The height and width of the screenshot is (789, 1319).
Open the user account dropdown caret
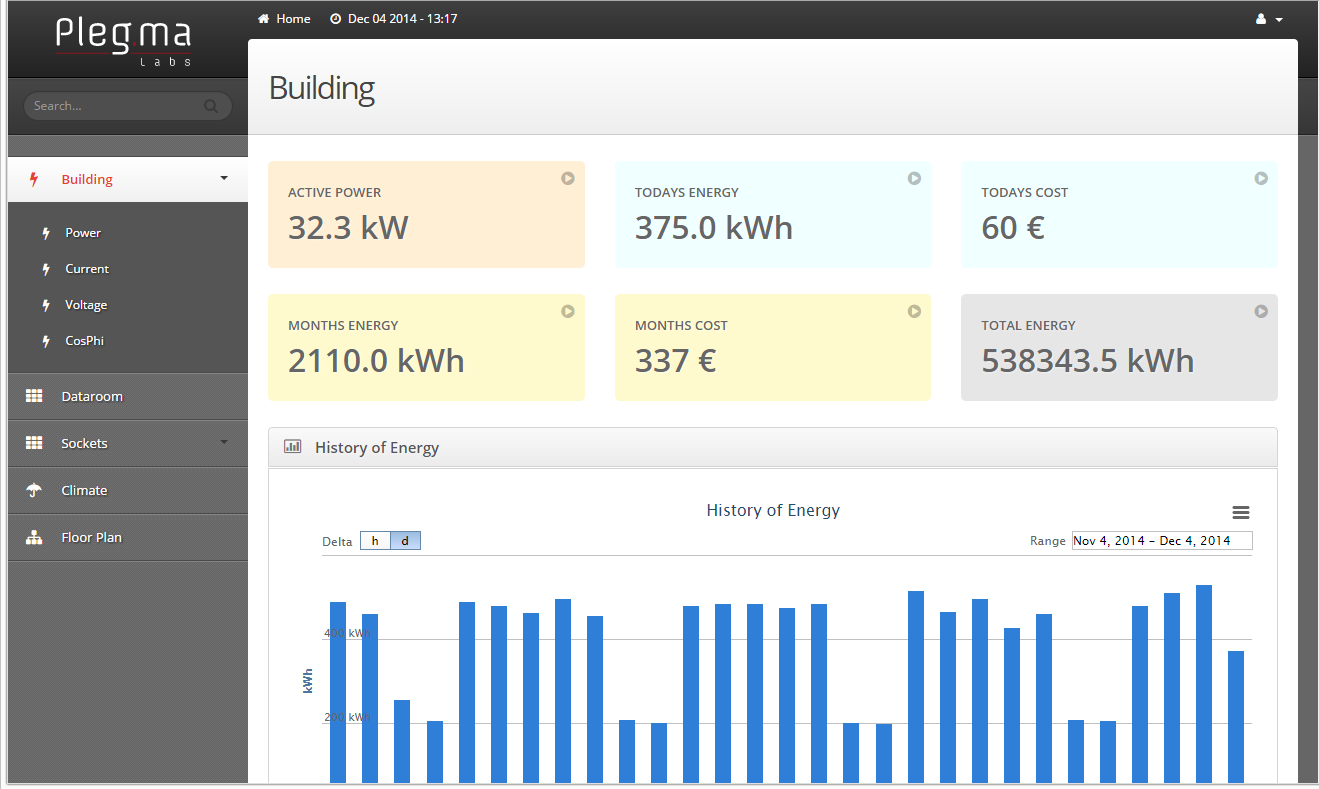pos(1279,20)
